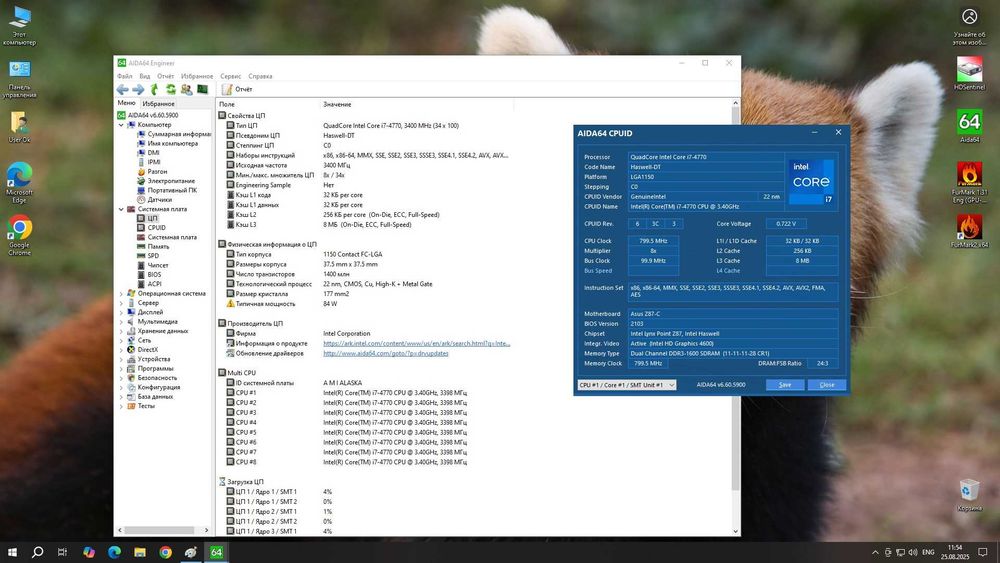Click the Значение column header
Viewport: 1000px width, 563px height.
point(416,104)
